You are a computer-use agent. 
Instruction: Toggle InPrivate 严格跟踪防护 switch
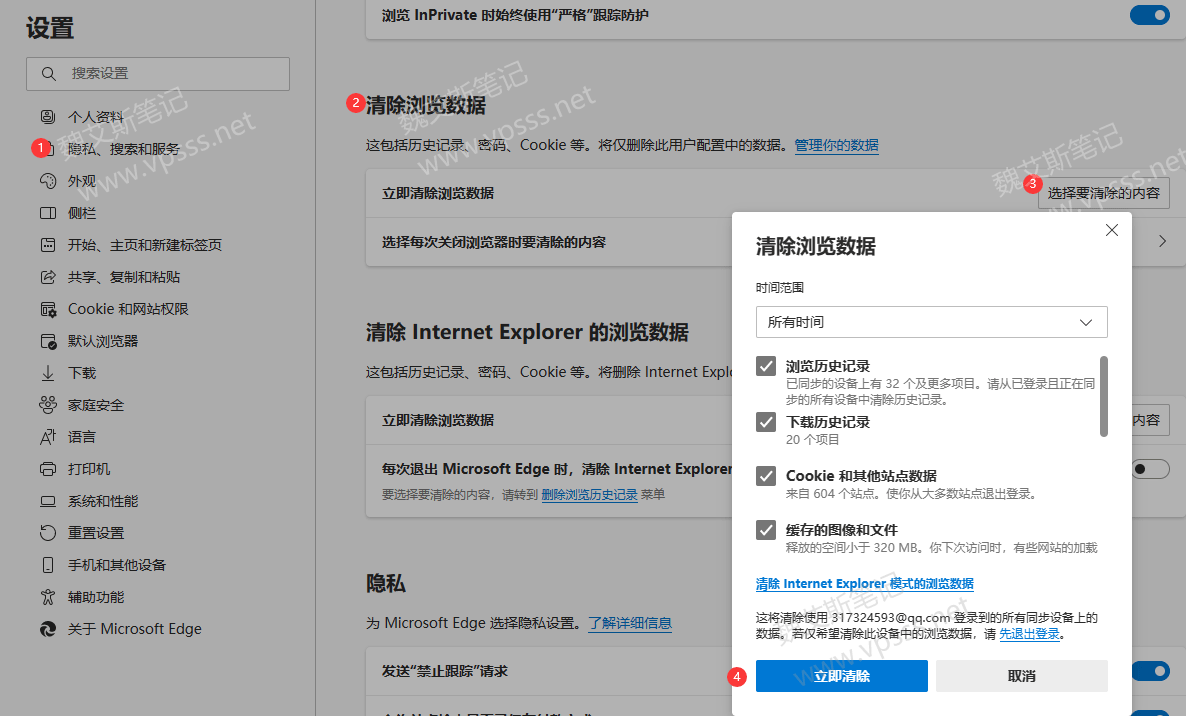click(x=1150, y=14)
